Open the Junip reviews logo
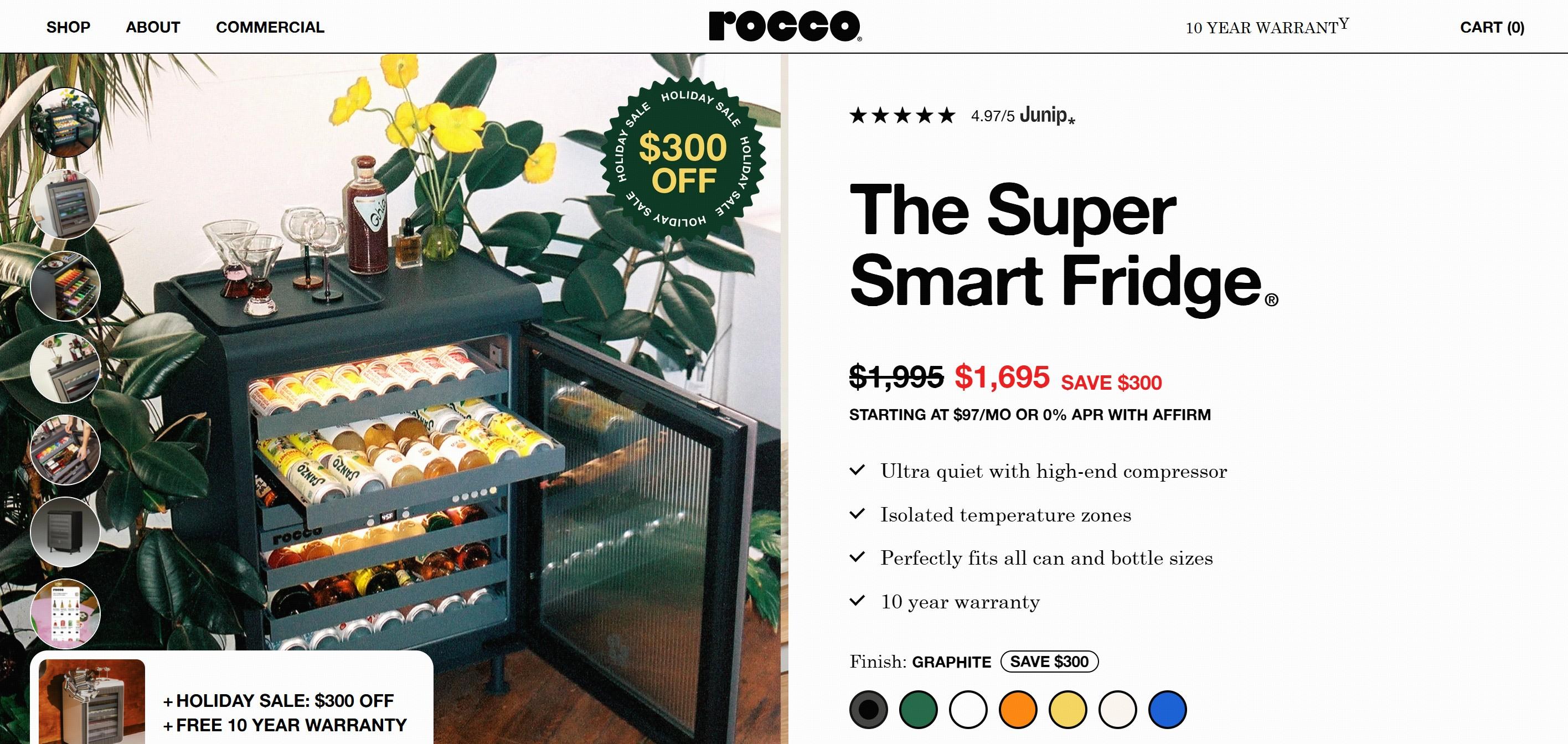This screenshot has width=1568, height=744. (x=1047, y=115)
